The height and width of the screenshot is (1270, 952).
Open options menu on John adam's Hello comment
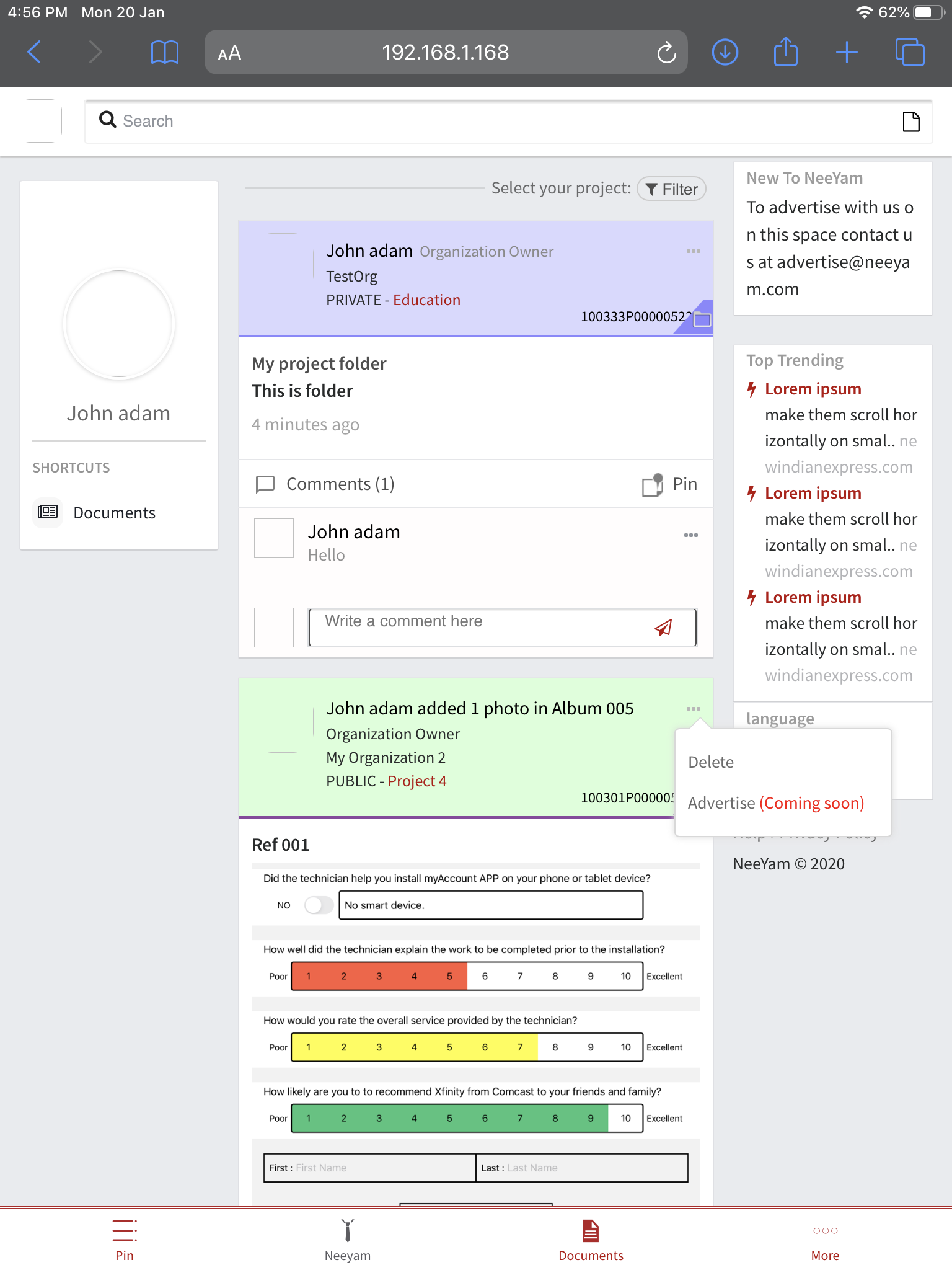tap(690, 535)
